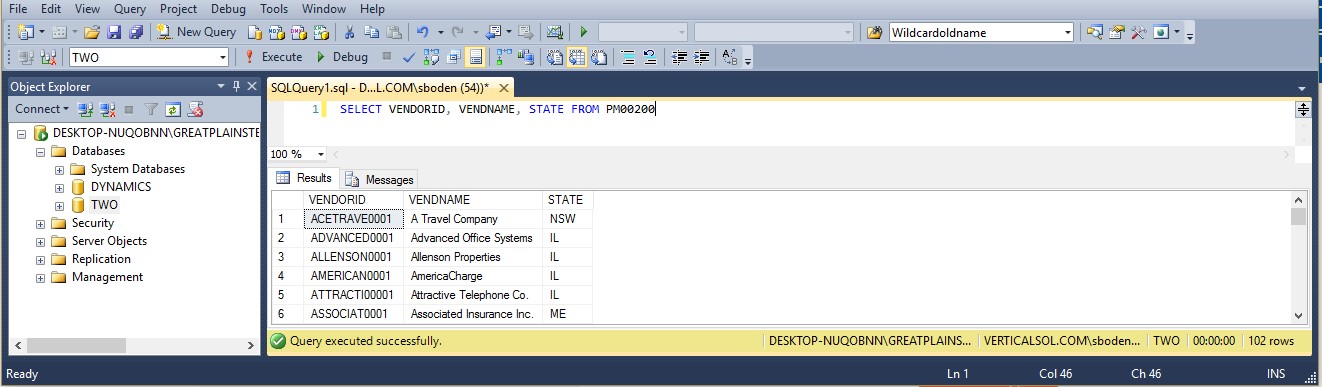Click the Execute button

click(x=273, y=57)
